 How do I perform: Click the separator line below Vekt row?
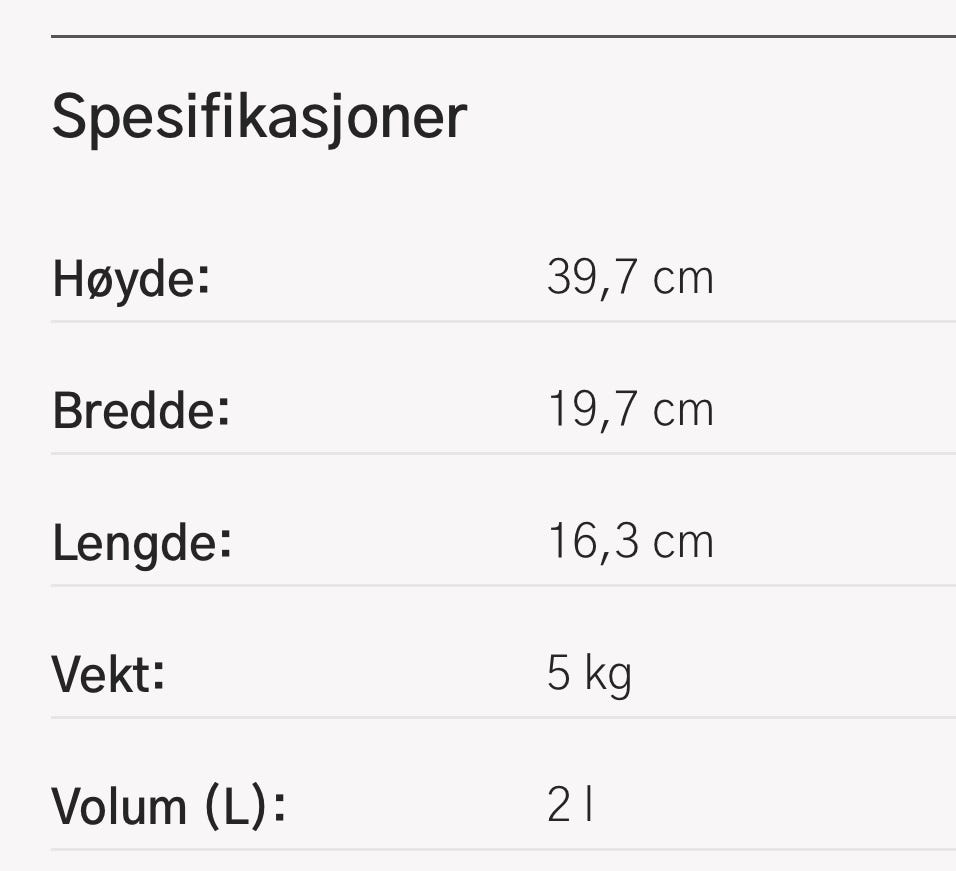click(504, 718)
